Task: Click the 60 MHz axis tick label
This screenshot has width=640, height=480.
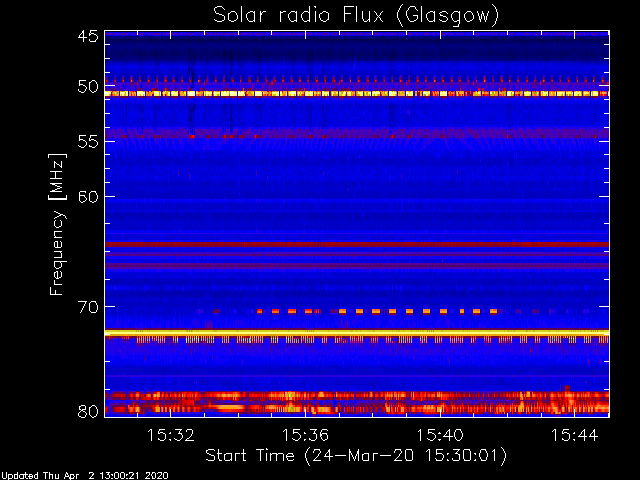Action: (x=88, y=197)
